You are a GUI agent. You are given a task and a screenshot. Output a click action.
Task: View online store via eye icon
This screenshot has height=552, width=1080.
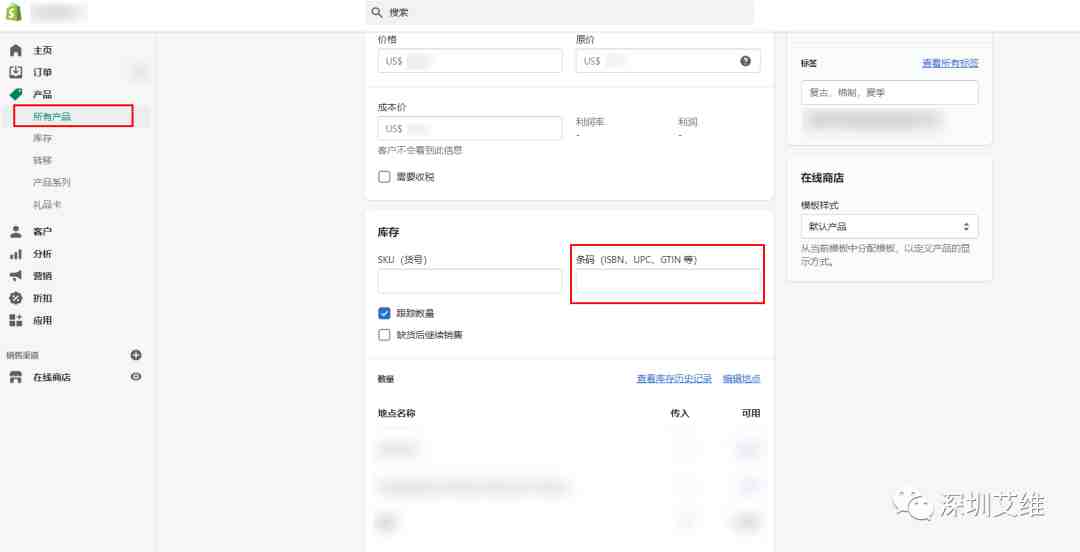pyautogui.click(x=136, y=377)
